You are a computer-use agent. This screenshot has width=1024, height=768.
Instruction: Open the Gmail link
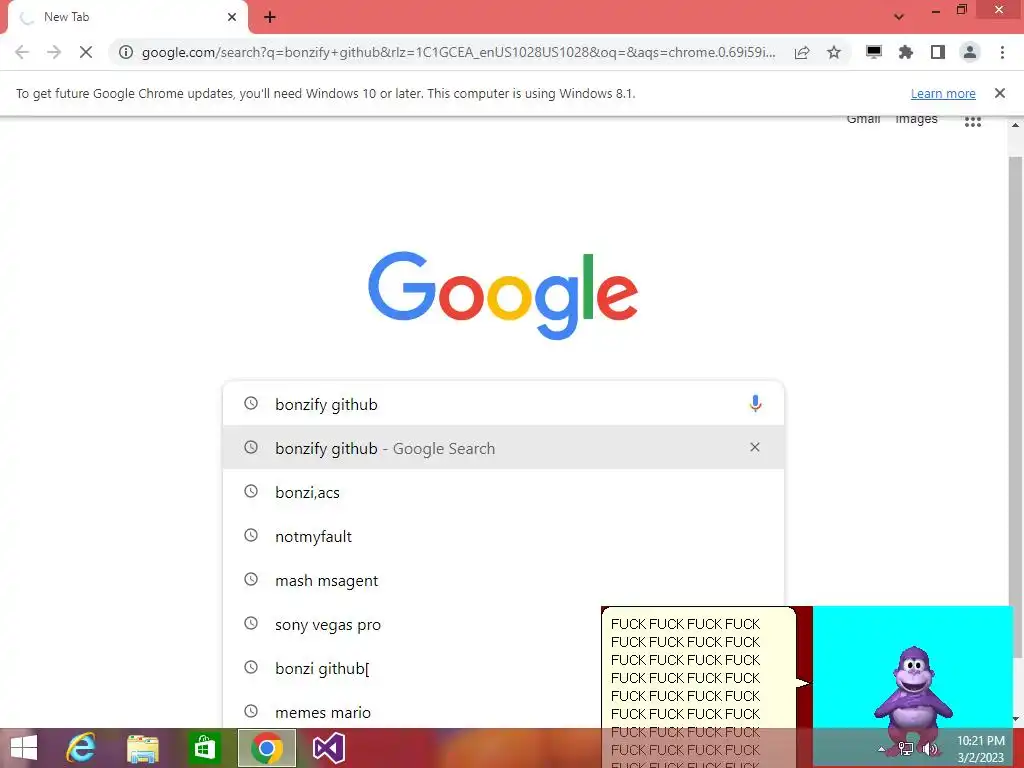pyautogui.click(x=863, y=120)
